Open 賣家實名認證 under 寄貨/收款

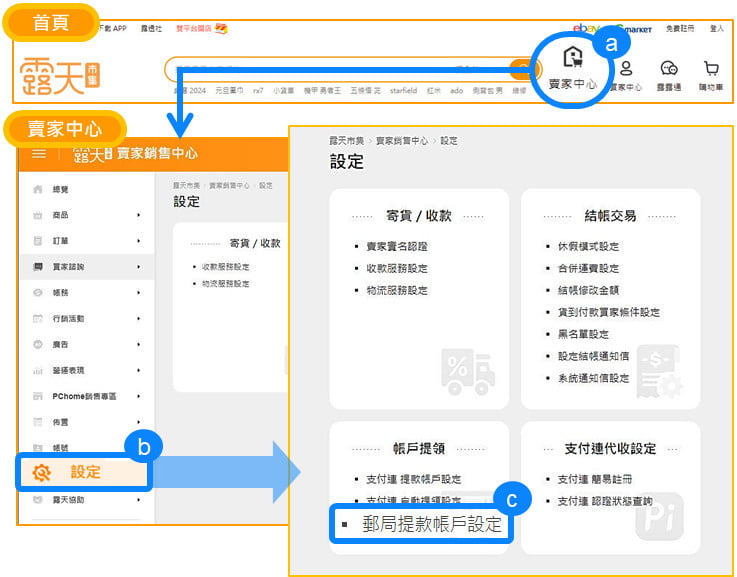tap(395, 246)
